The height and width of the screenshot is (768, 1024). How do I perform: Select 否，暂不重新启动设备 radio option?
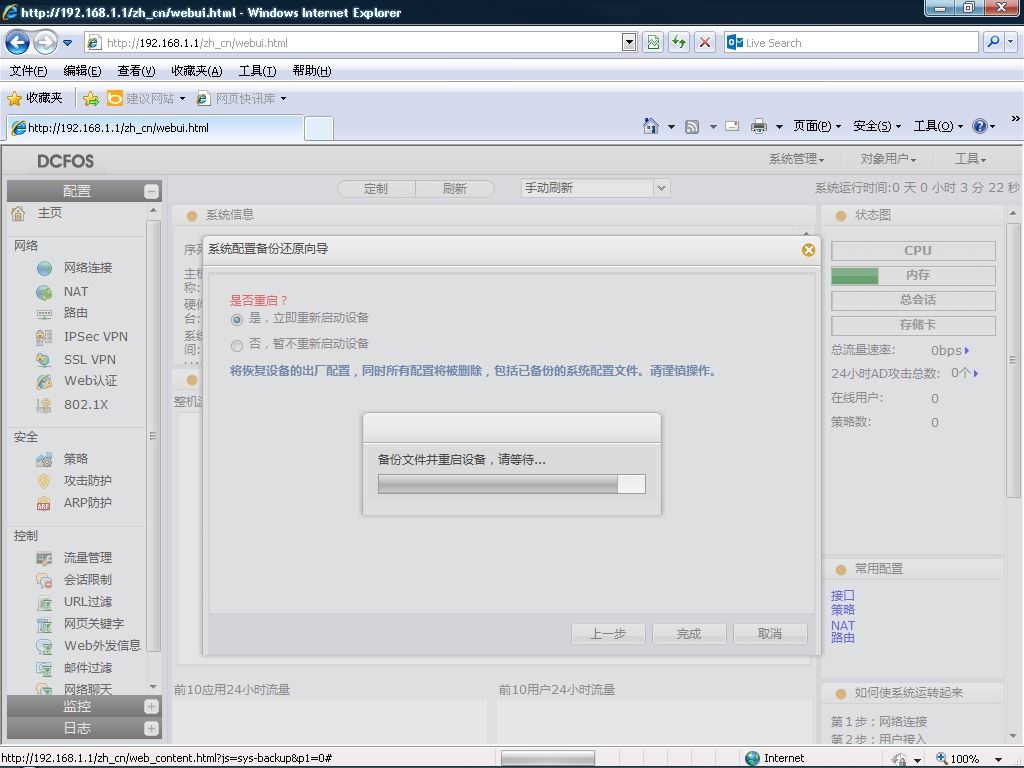(237, 345)
